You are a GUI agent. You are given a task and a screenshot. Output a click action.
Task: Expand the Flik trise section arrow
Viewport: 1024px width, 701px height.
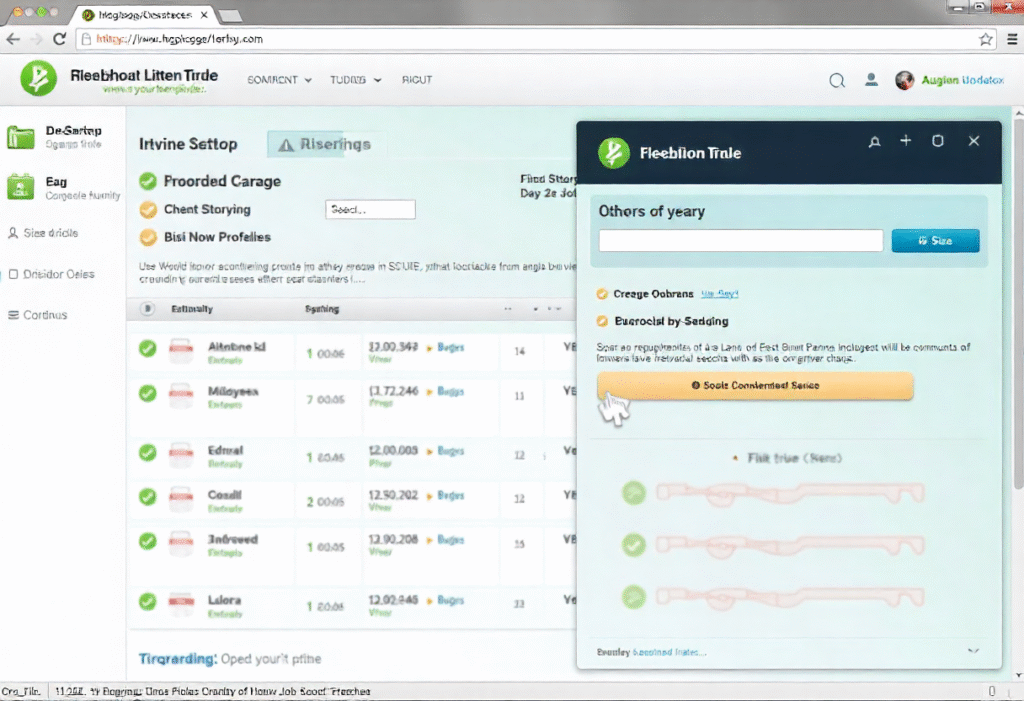pyautogui.click(x=735, y=459)
